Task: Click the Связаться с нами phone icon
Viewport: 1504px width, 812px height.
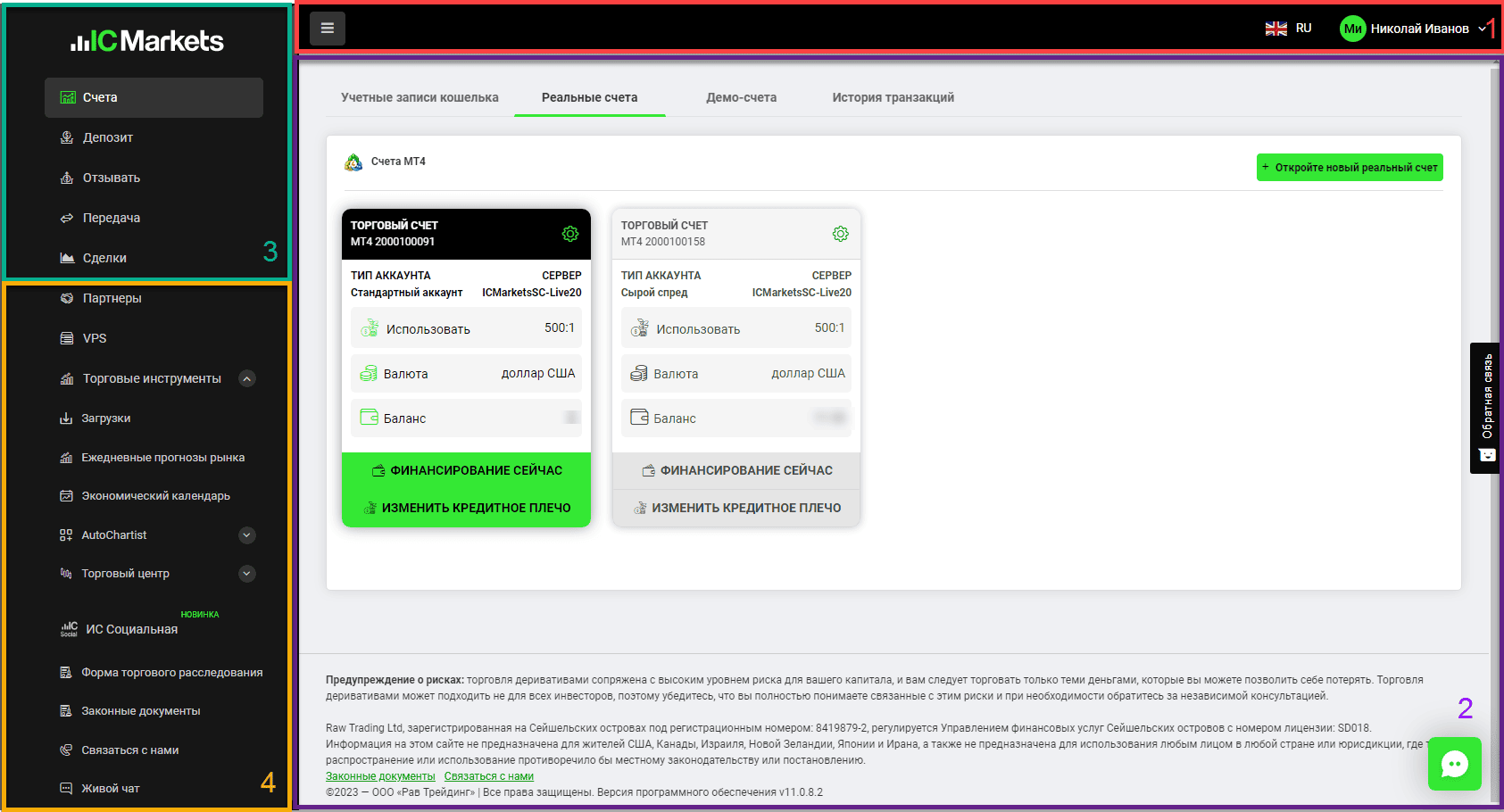Action: (66, 750)
